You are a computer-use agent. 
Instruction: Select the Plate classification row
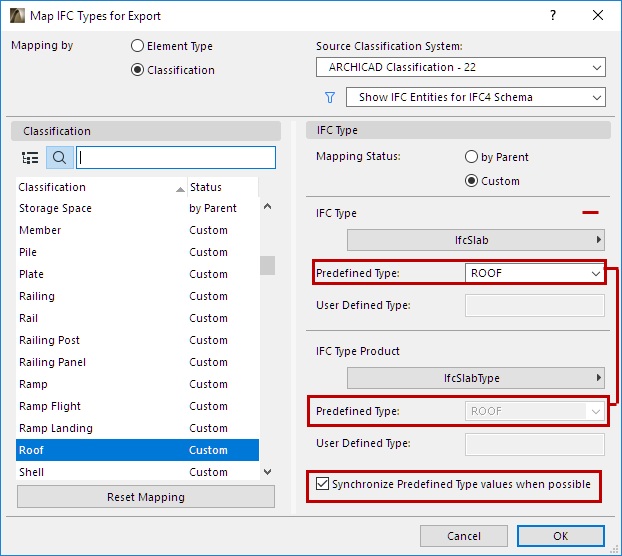tap(137, 274)
